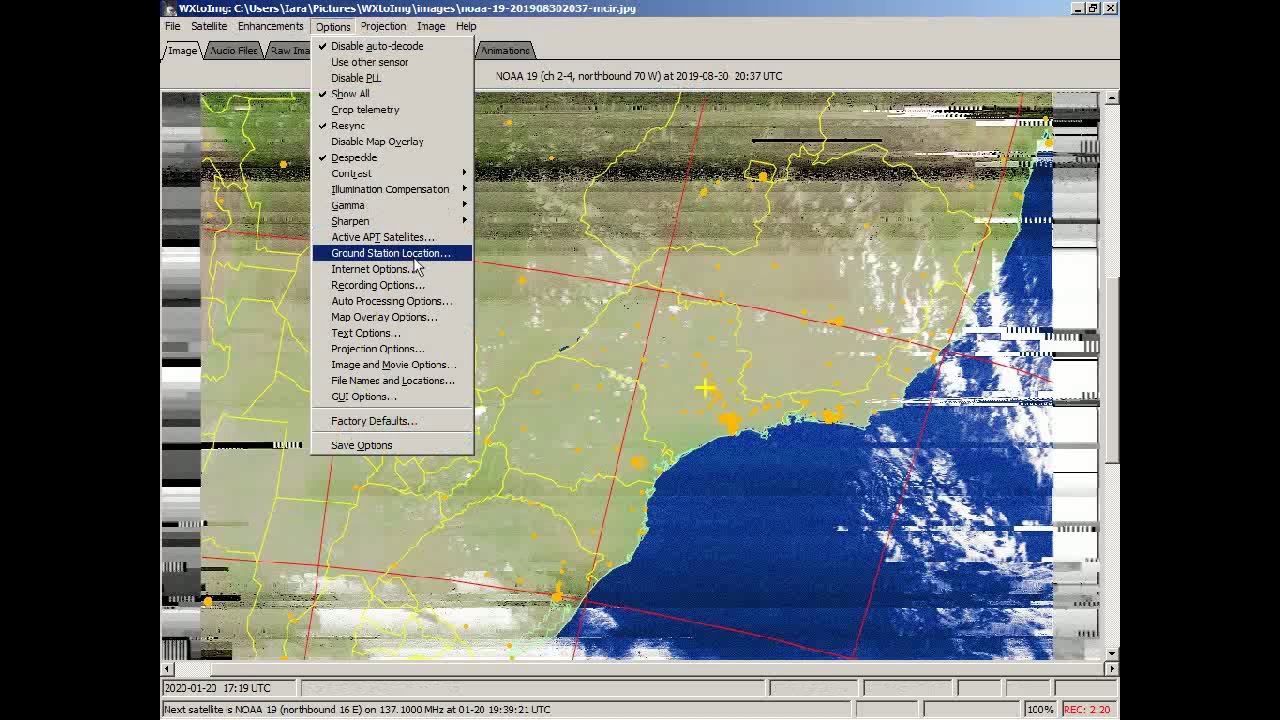
Task: Switch to the Image tab
Action: [x=182, y=50]
